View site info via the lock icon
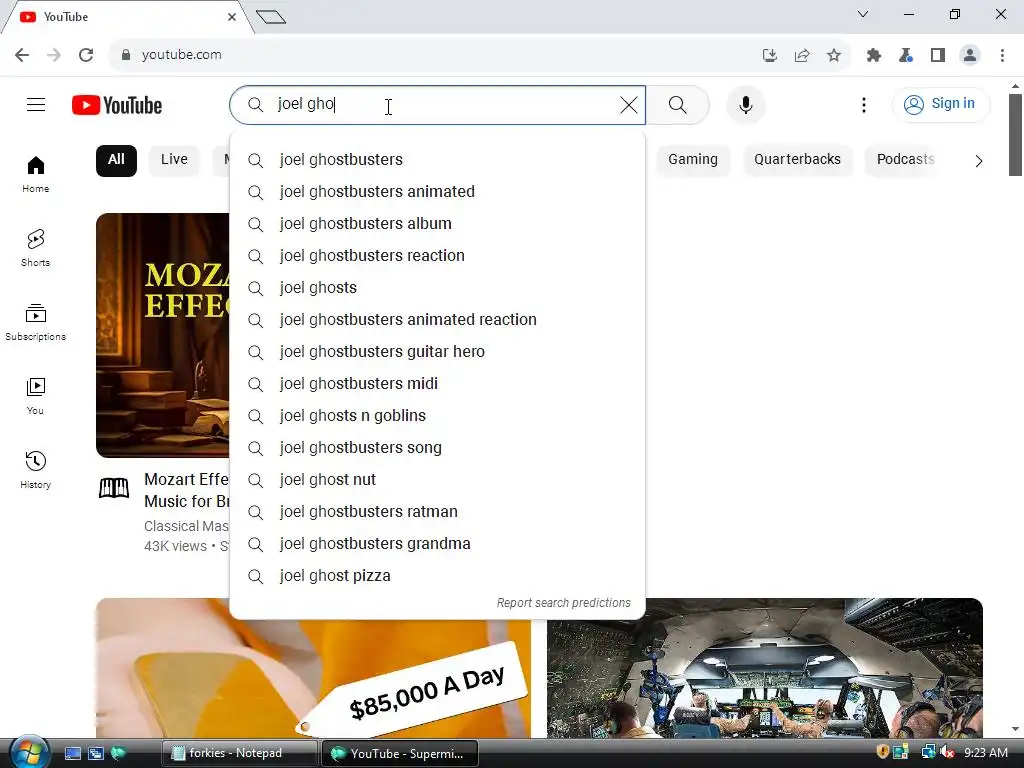This screenshot has height=768, width=1024. coord(126,55)
